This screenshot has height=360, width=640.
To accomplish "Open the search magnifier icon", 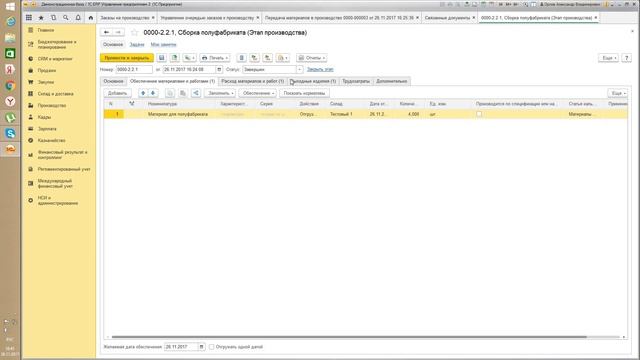I will (66, 18).
